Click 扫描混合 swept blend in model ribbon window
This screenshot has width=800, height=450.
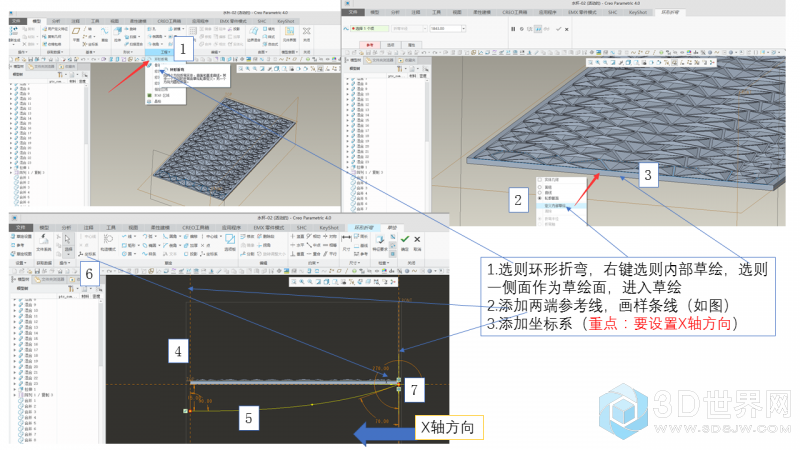click(x=135, y=44)
